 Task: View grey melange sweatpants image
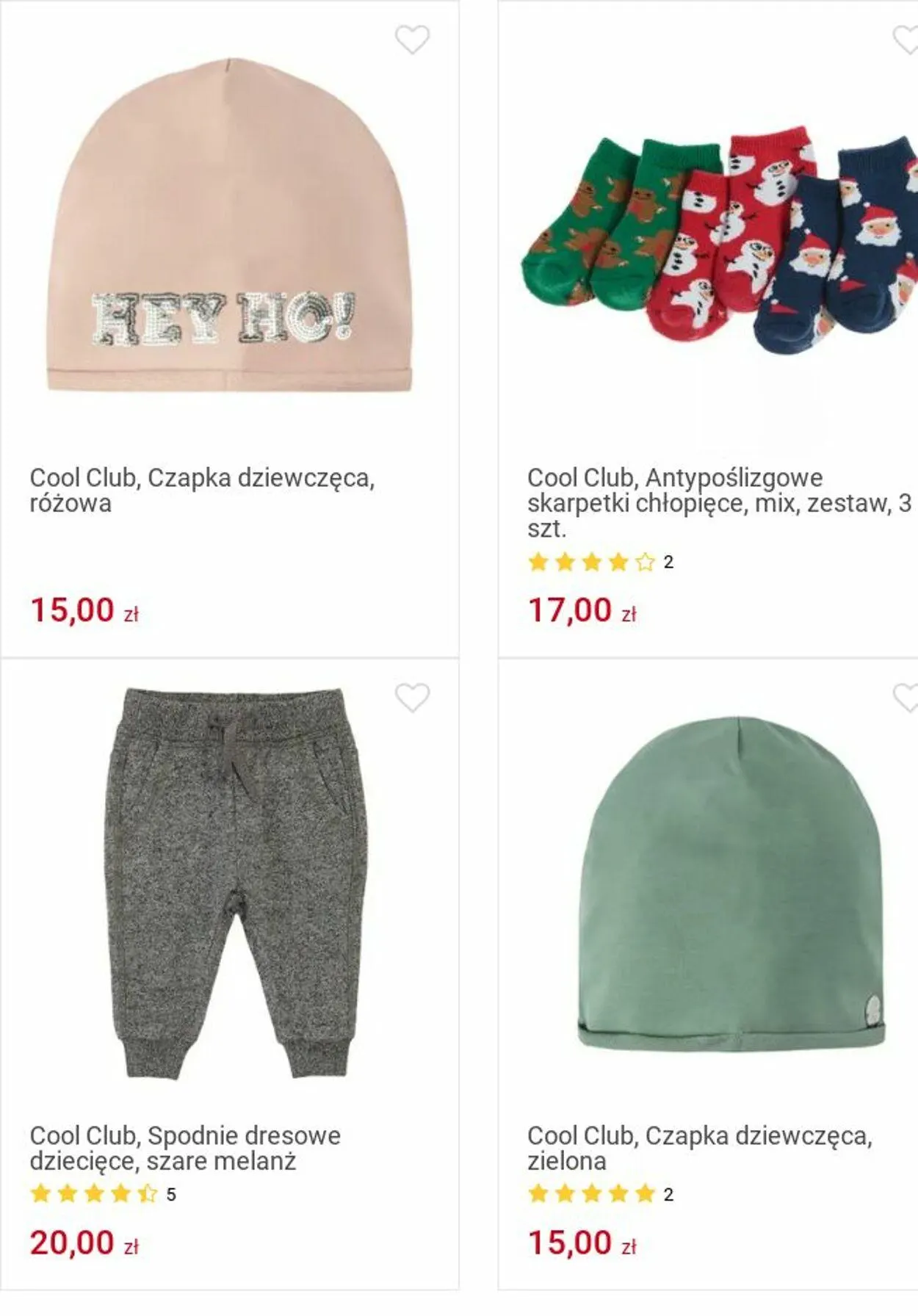click(x=229, y=883)
